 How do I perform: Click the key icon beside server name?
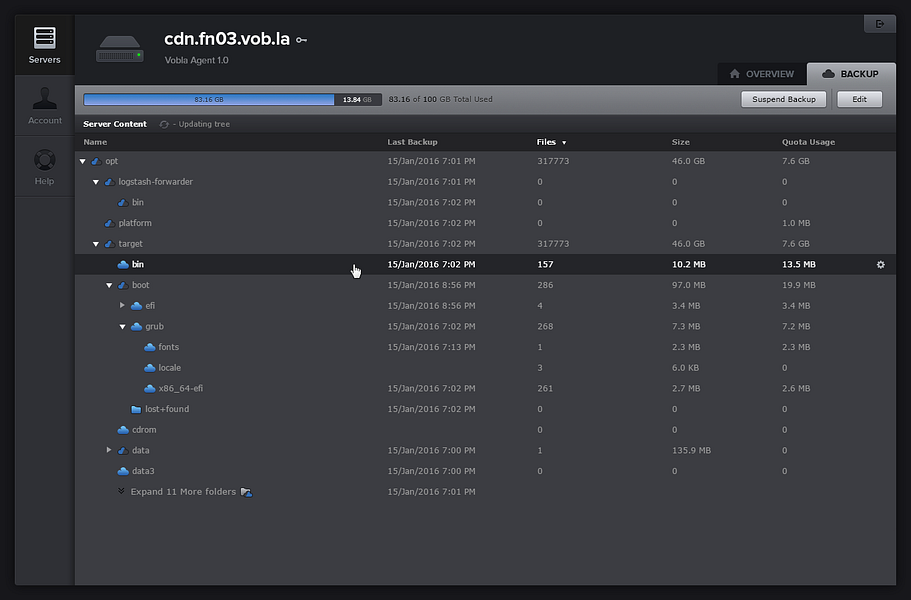tap(301, 40)
